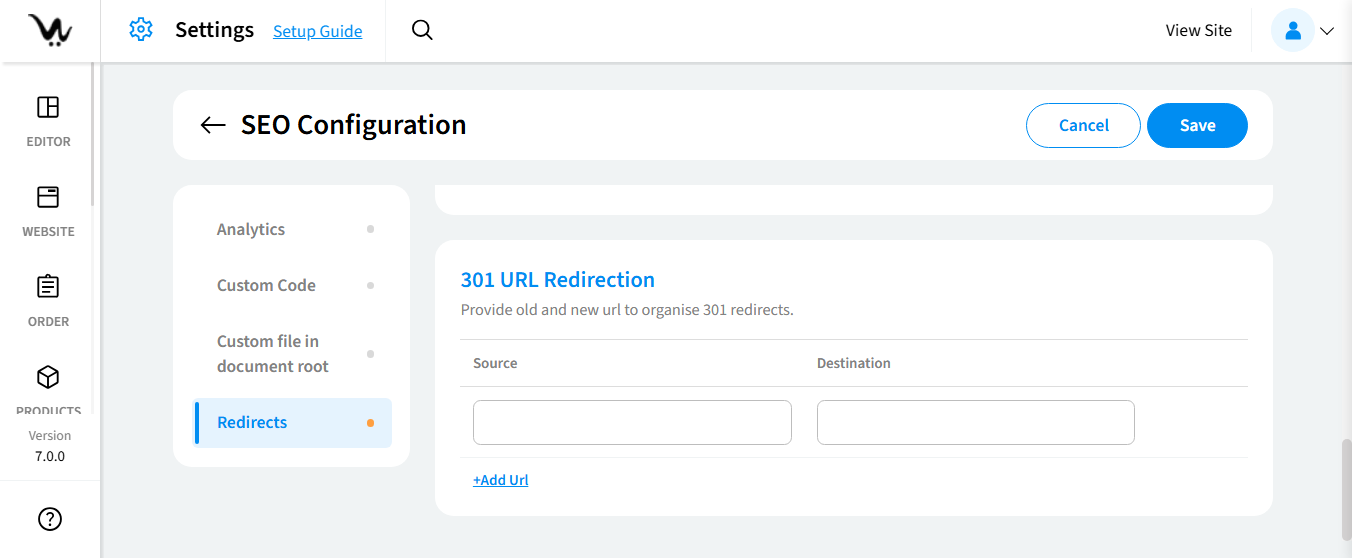Go back using the left arrow
1352x558 pixels.
212,125
